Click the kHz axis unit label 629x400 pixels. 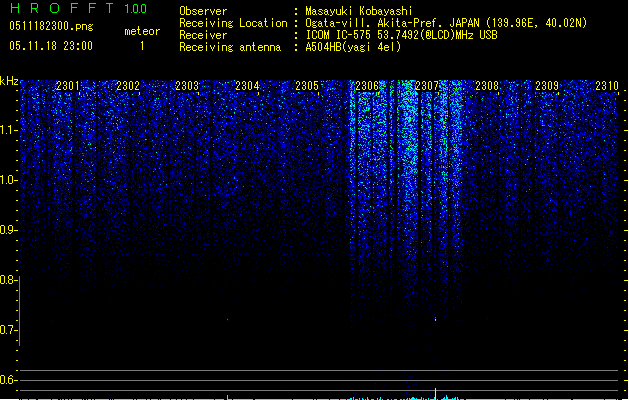click(x=9, y=81)
